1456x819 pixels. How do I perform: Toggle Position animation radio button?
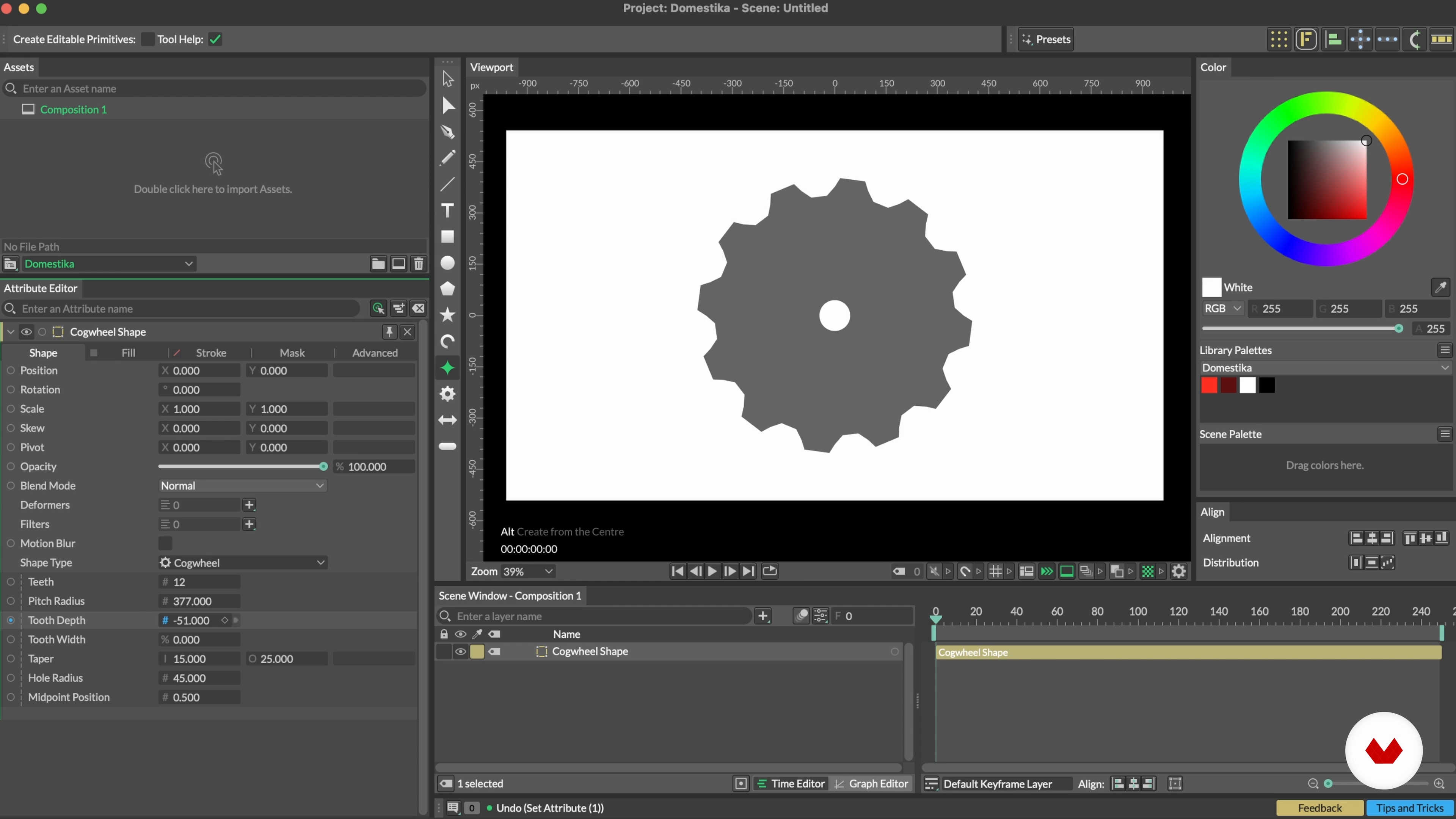(x=11, y=370)
